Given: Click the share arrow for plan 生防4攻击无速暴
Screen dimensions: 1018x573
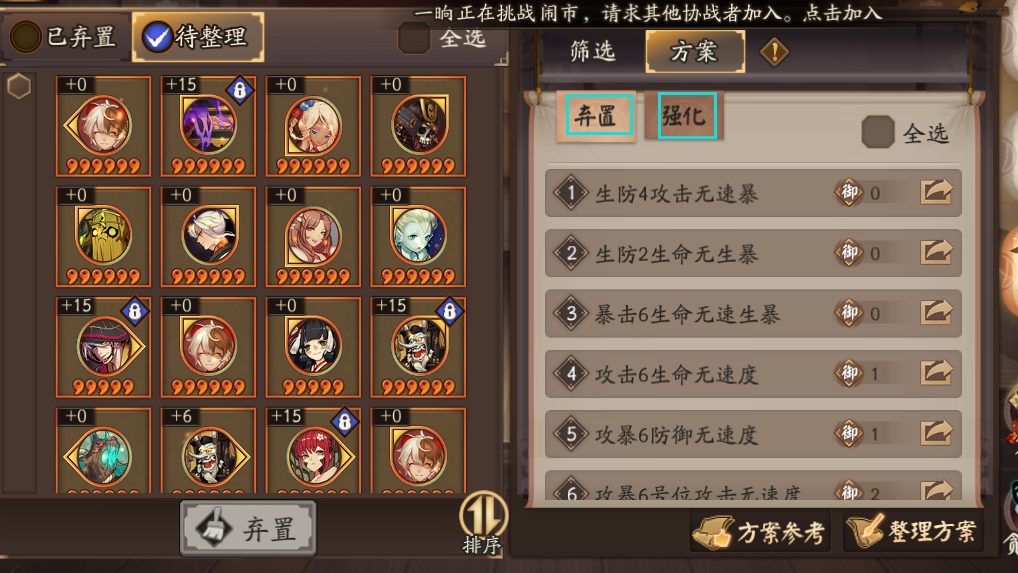Looking at the screenshot, I should click(x=936, y=192).
